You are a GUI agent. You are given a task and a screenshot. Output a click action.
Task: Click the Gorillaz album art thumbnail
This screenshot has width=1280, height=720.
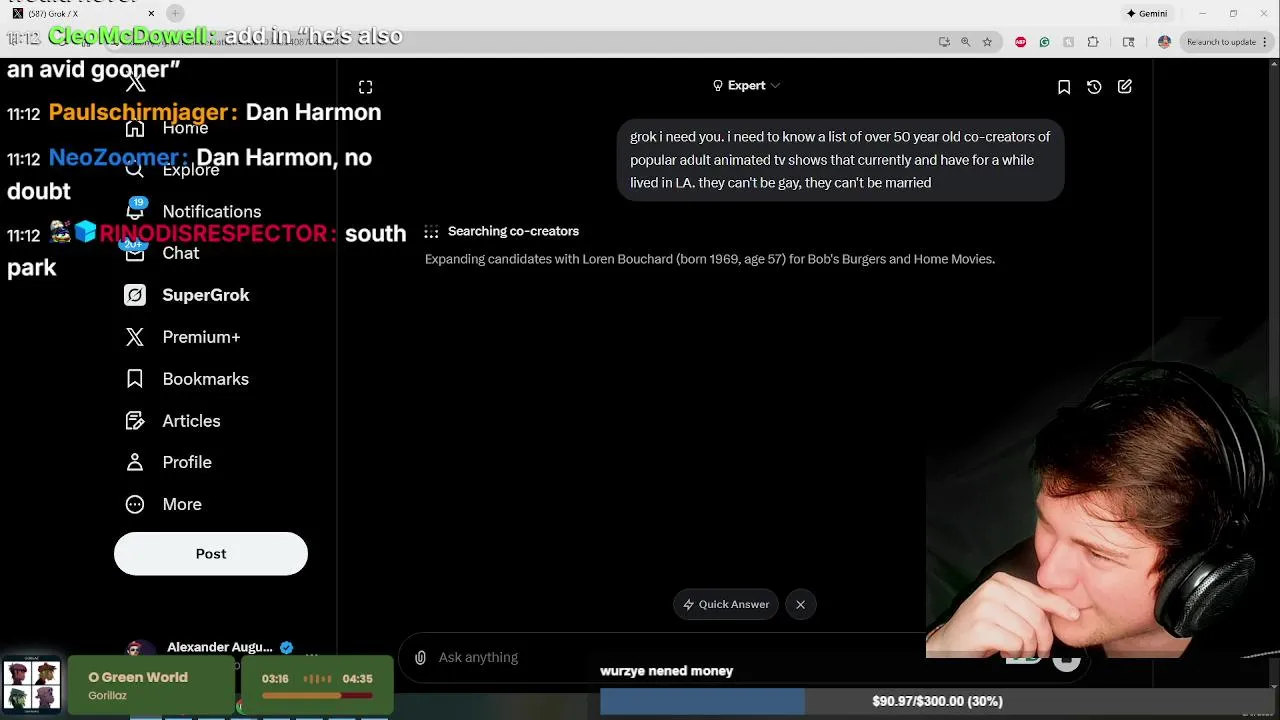(32, 686)
